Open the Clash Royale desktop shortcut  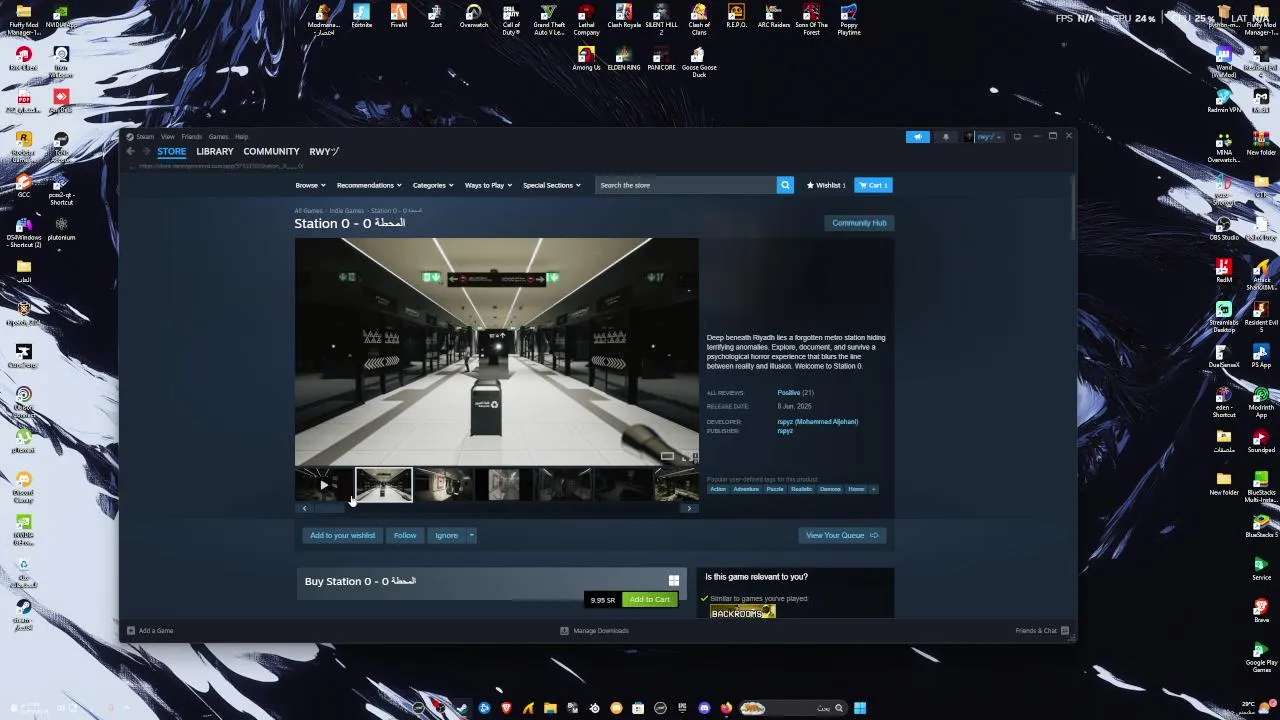pos(624,17)
